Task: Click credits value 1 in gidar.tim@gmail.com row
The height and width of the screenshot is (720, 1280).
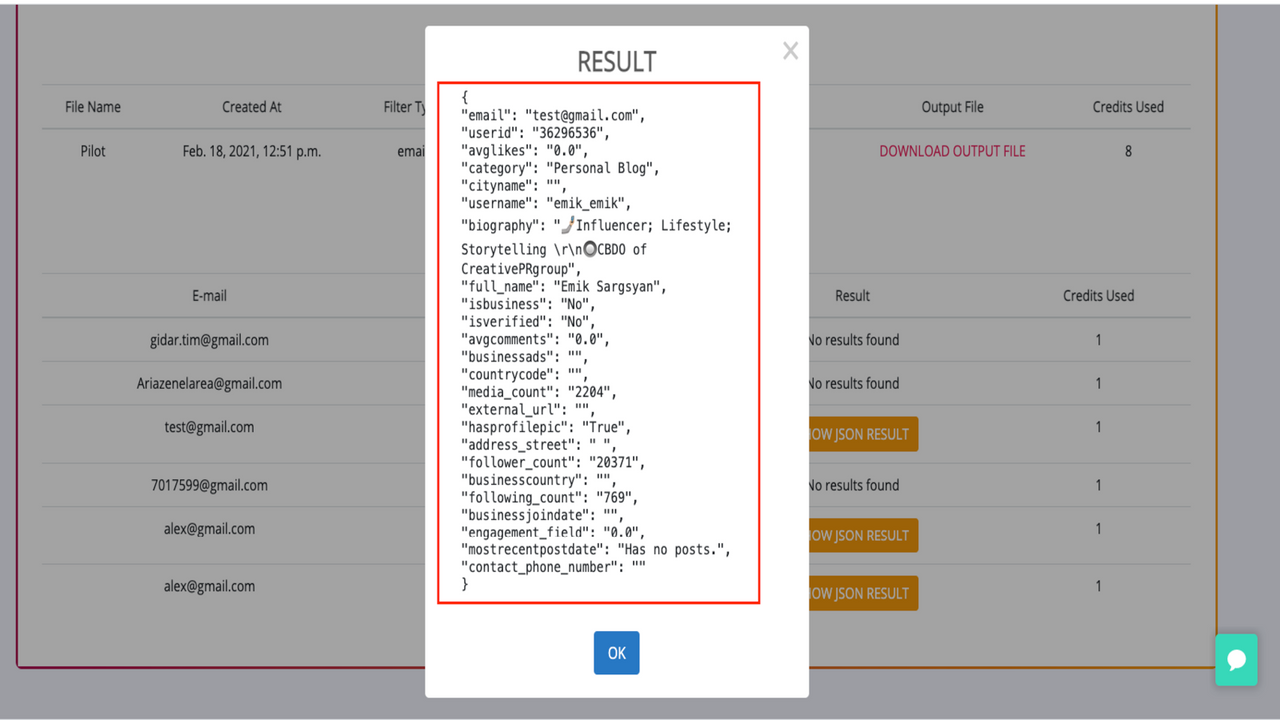Action: click(1098, 340)
